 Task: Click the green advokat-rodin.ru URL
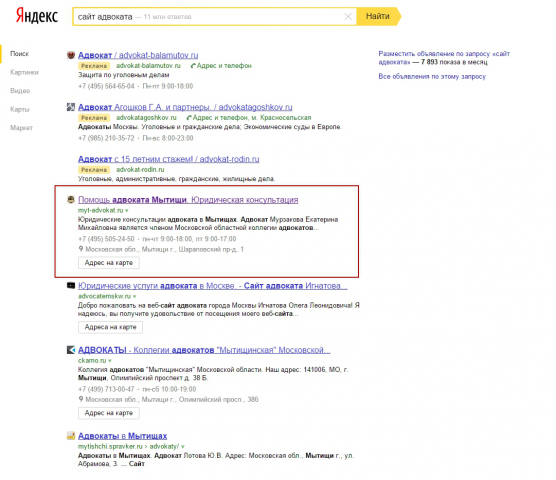[140, 169]
